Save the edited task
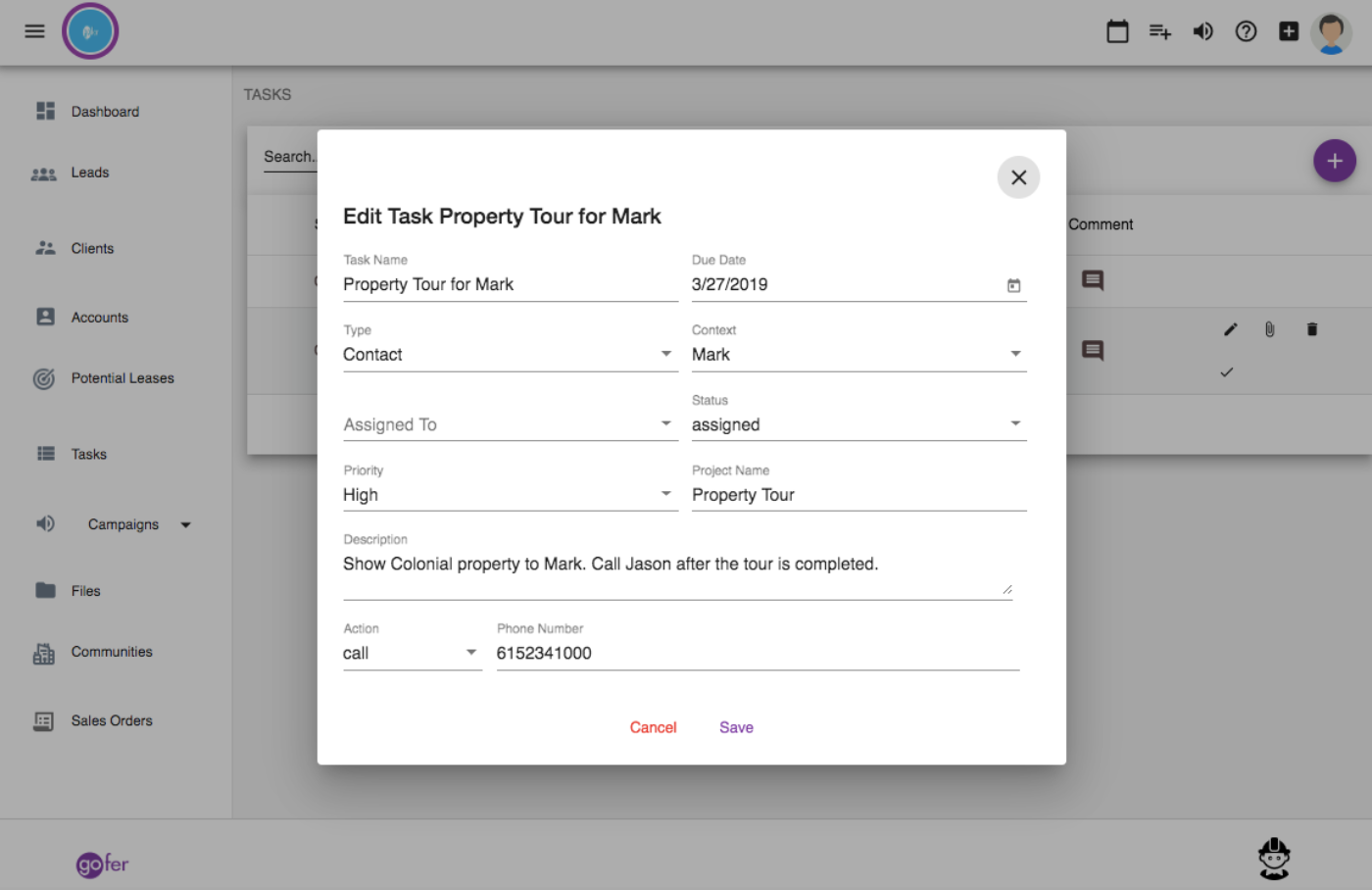 coord(736,727)
